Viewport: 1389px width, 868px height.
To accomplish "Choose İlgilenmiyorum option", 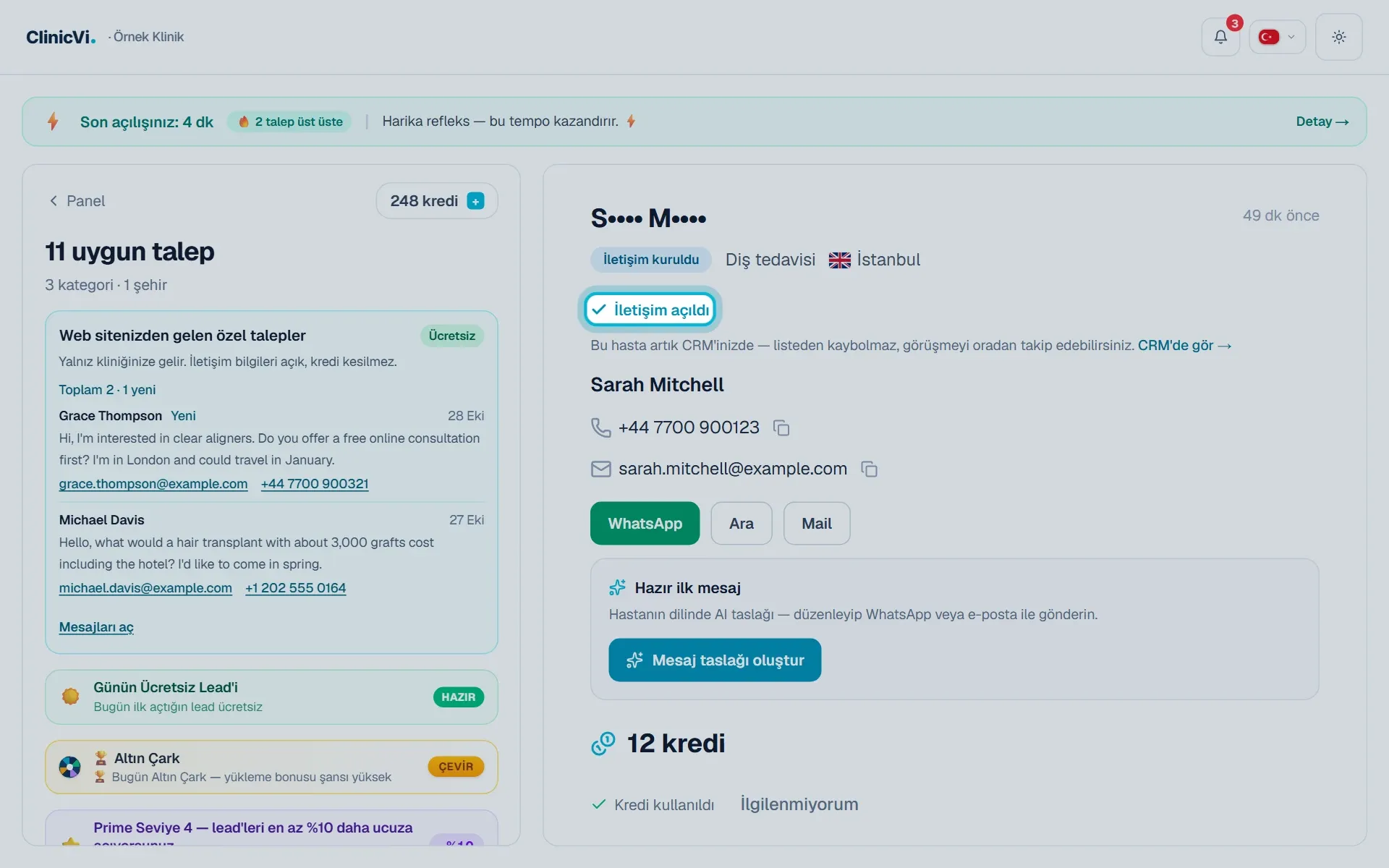I will [x=799, y=804].
